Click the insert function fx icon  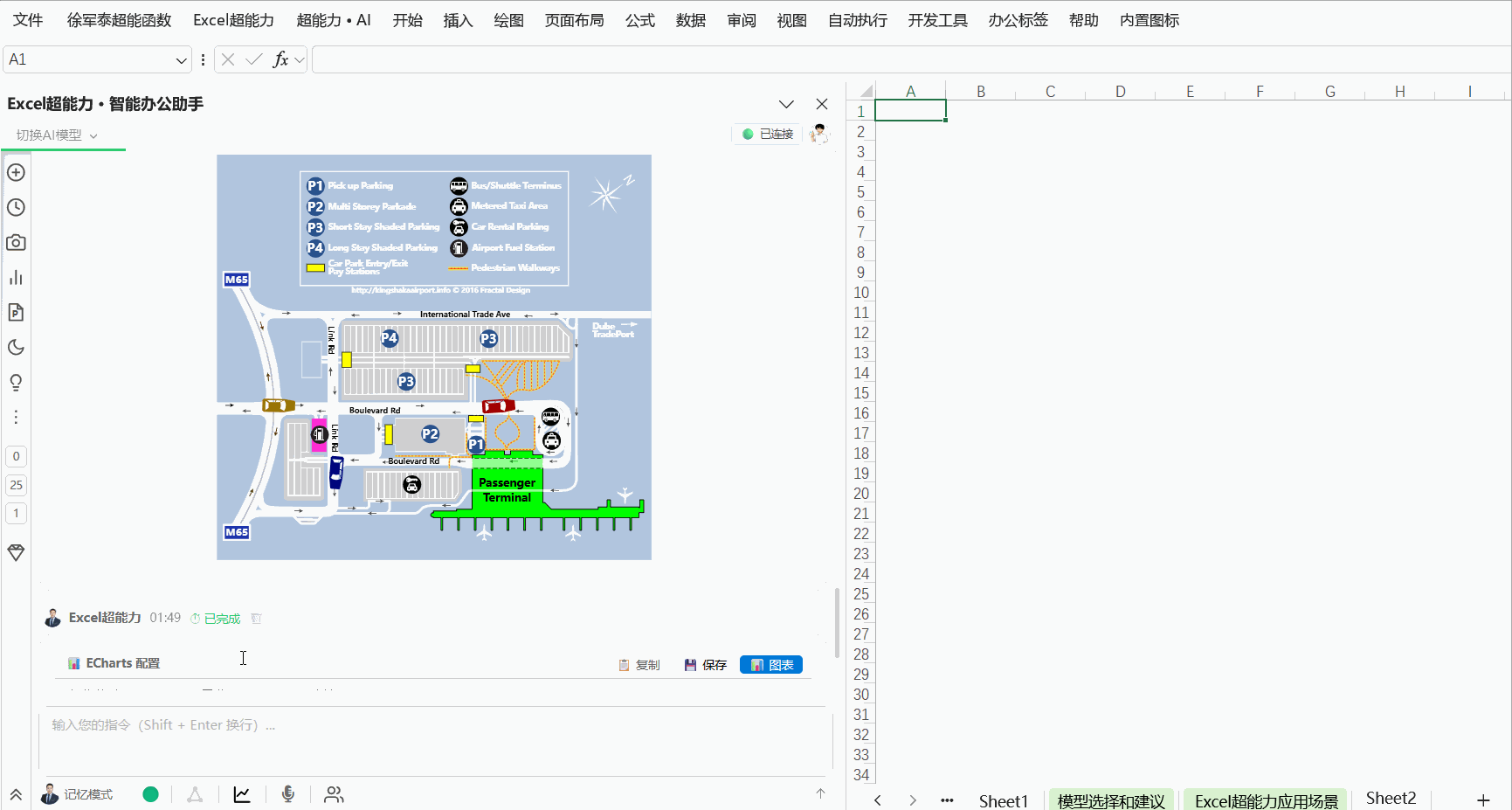click(280, 59)
